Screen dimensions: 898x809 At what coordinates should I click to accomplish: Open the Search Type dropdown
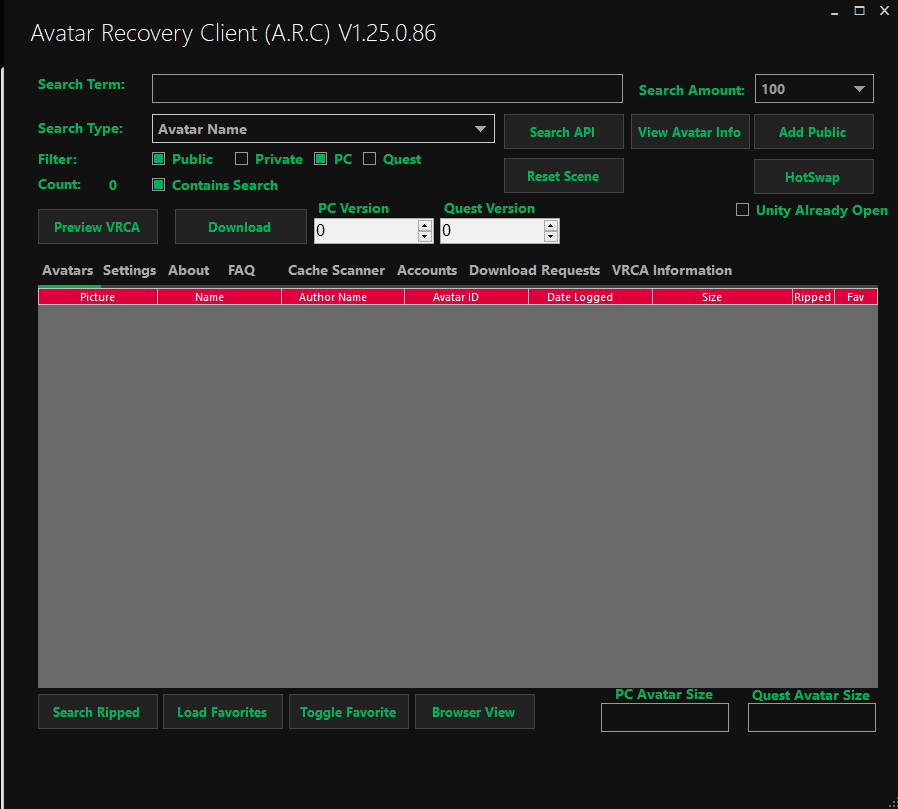(323, 129)
